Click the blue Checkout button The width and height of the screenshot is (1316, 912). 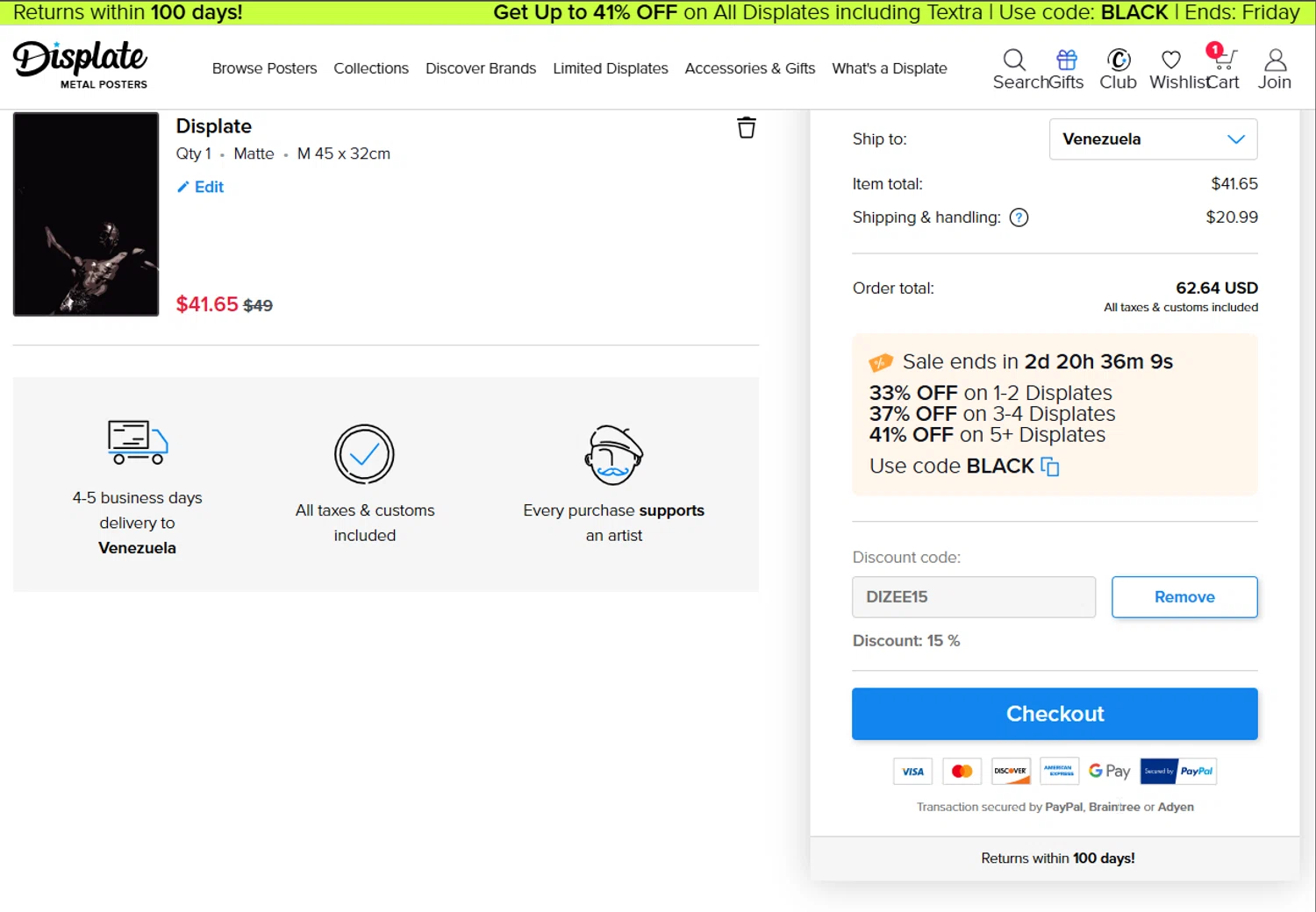pyautogui.click(x=1055, y=714)
